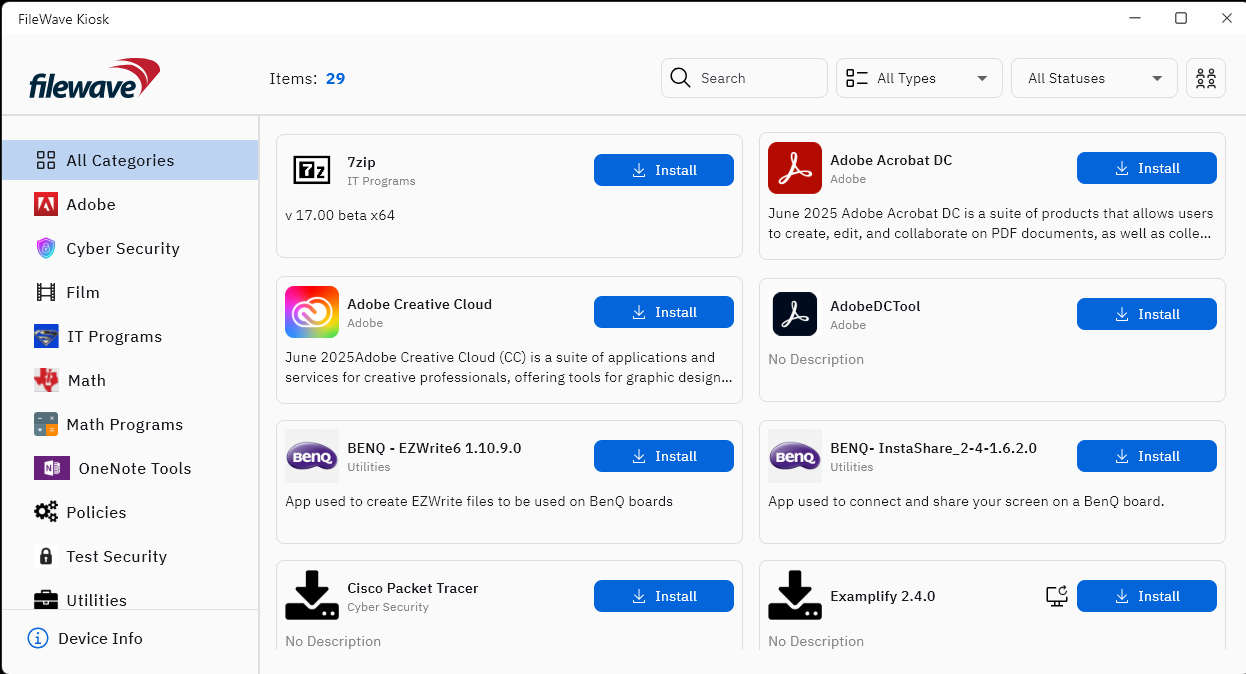Click the Math Programs calculator icon
This screenshot has width=1246, height=674.
[46, 424]
